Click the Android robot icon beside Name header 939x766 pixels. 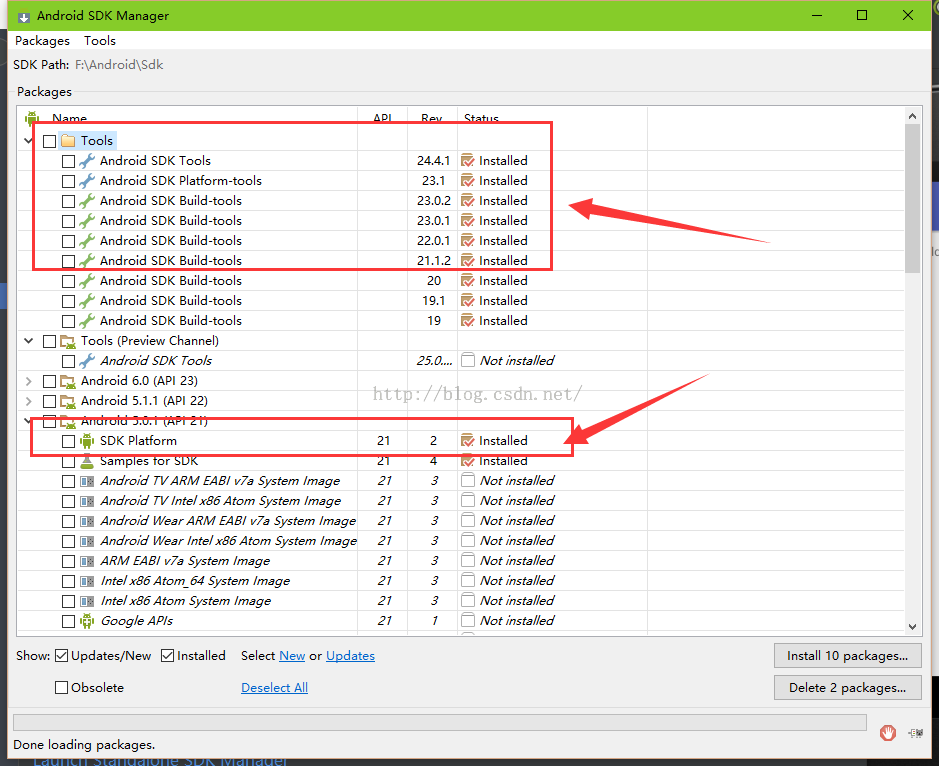tap(32, 119)
